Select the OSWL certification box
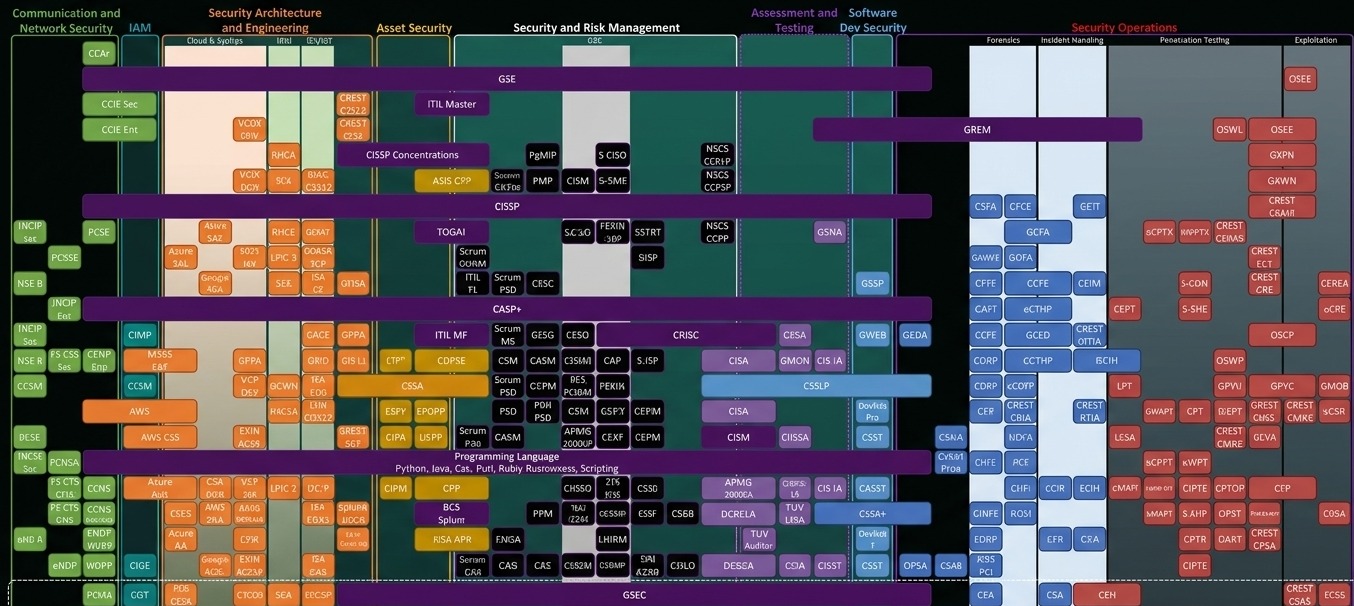This screenshot has height=606, width=1354. [x=1229, y=130]
